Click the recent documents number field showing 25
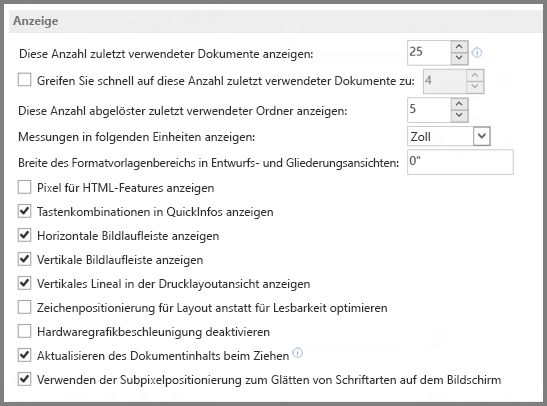 pos(429,53)
